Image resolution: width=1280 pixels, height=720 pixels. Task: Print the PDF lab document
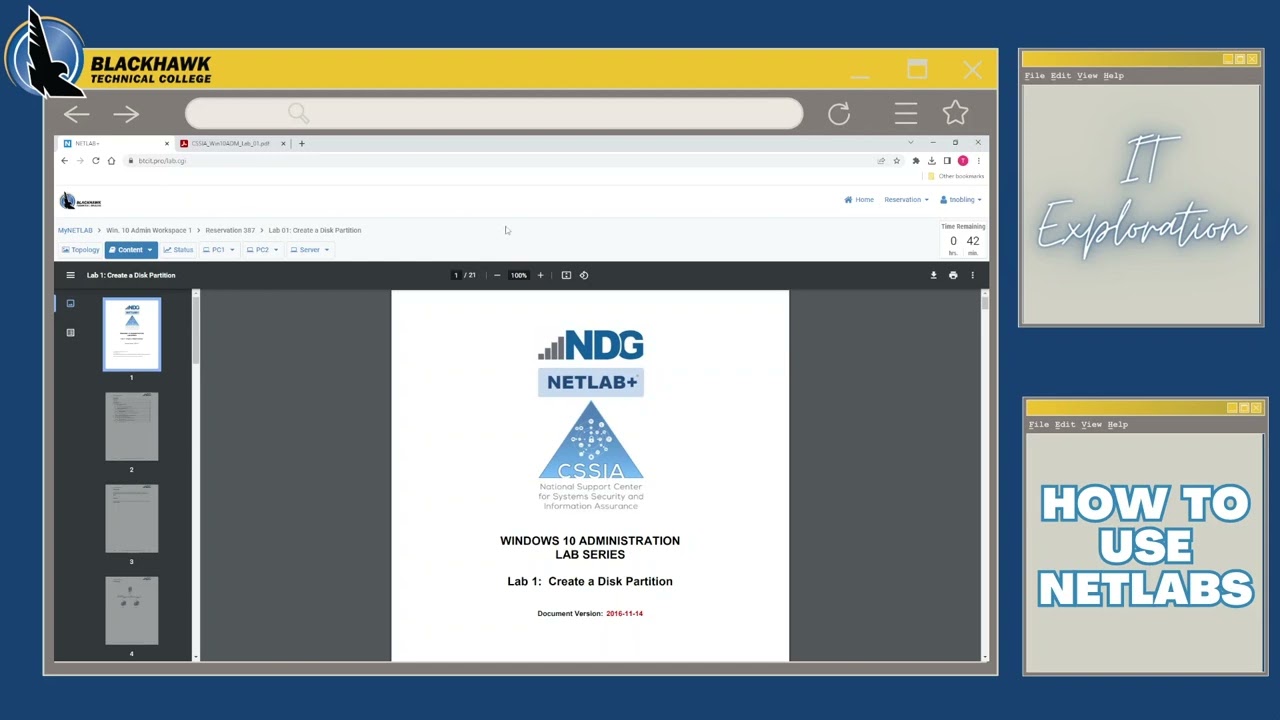click(953, 275)
